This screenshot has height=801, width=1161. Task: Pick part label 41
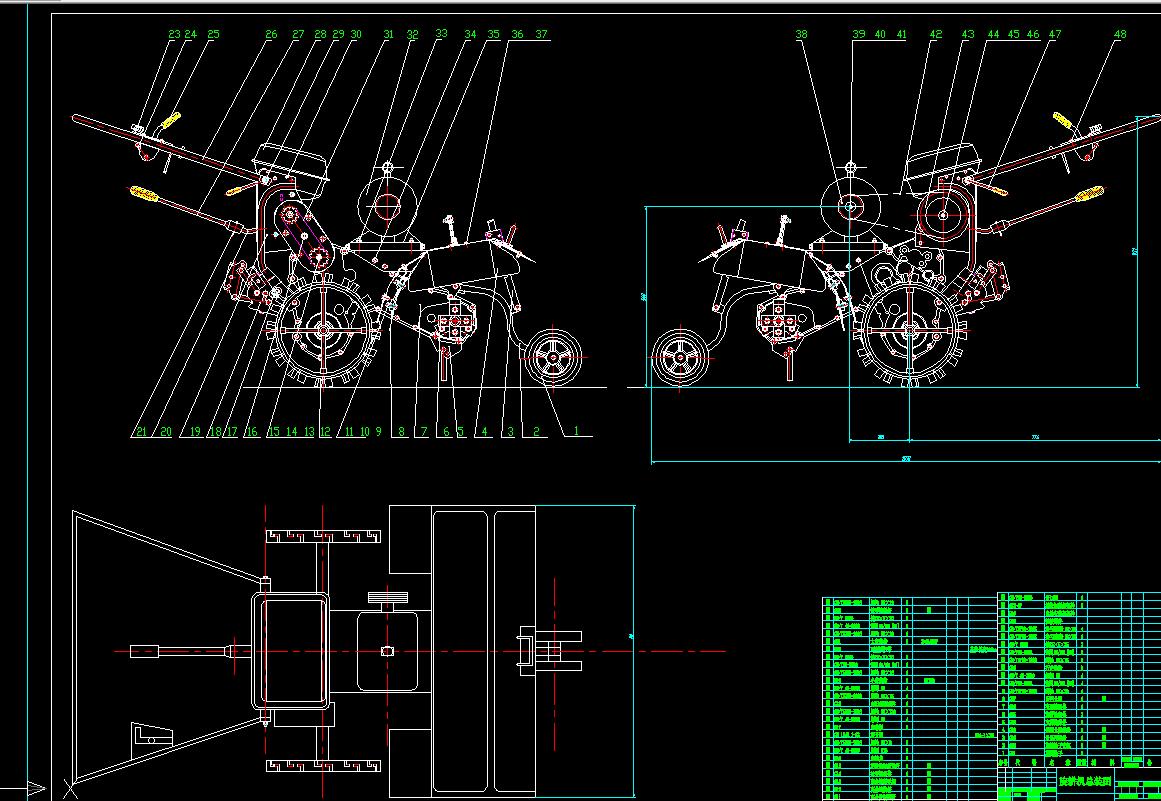(x=901, y=34)
